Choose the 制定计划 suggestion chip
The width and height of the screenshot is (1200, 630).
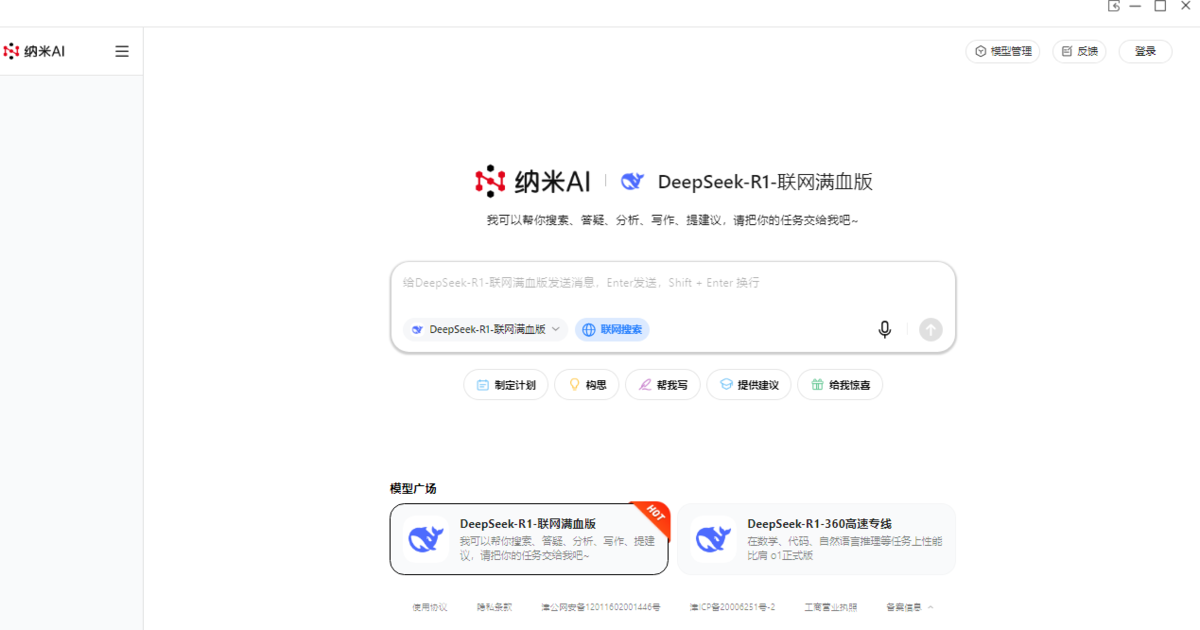(506, 385)
